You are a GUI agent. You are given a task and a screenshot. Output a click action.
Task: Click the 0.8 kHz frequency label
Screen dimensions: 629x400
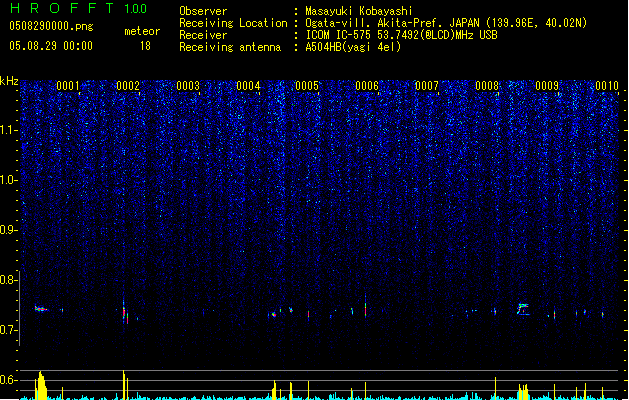pyautogui.click(x=9, y=280)
